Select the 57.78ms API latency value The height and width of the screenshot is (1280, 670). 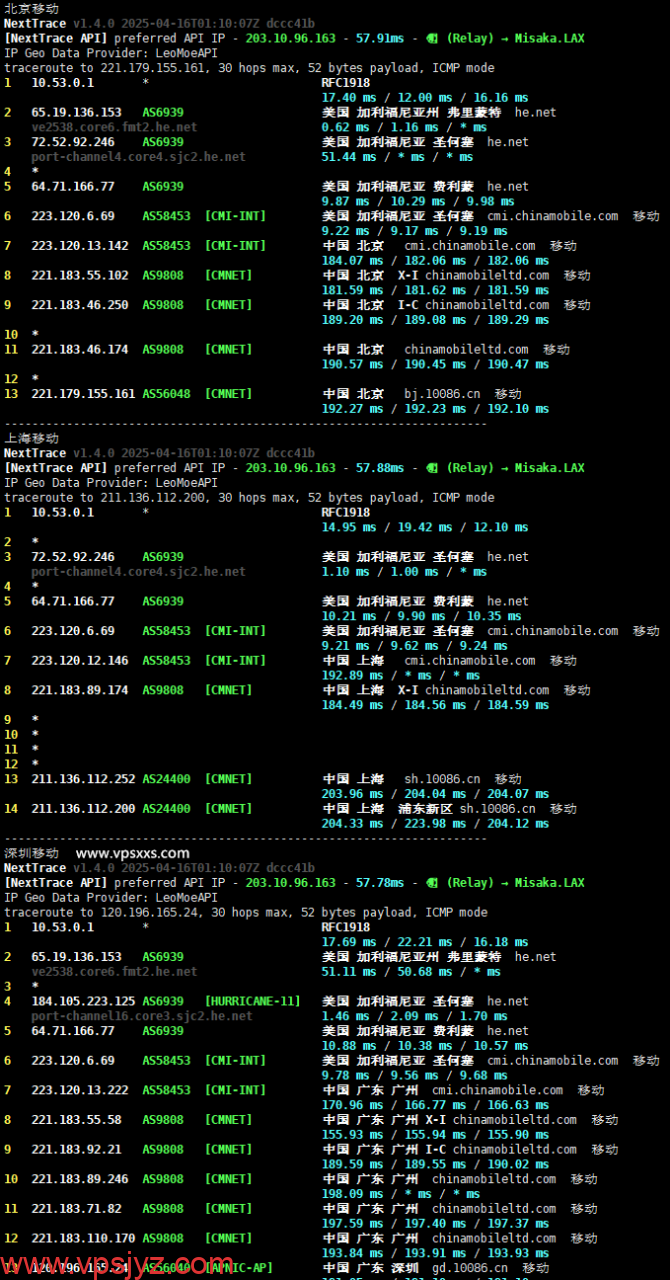pos(380,883)
